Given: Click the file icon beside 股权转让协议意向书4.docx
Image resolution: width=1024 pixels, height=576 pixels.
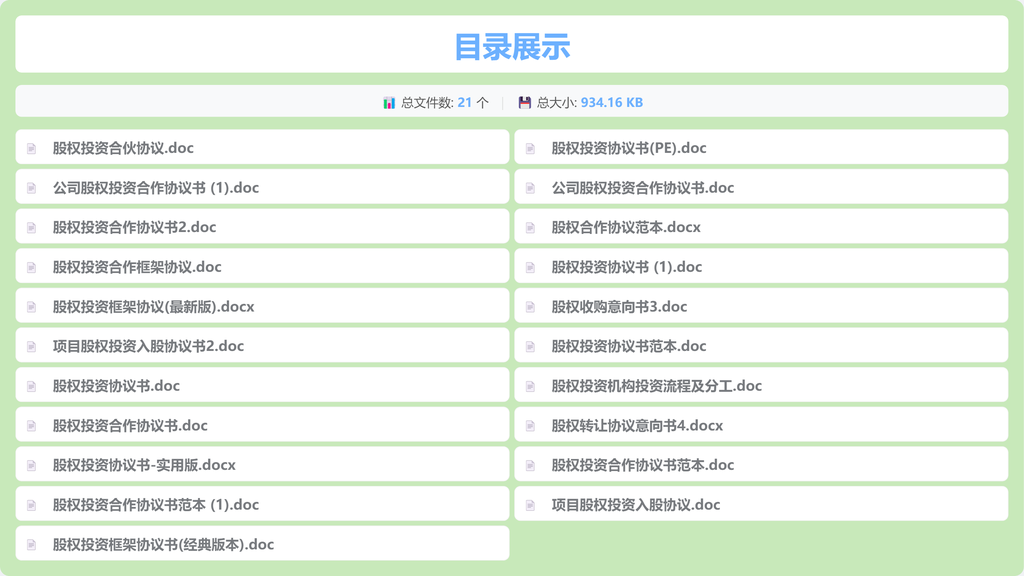Looking at the screenshot, I should (x=530, y=426).
